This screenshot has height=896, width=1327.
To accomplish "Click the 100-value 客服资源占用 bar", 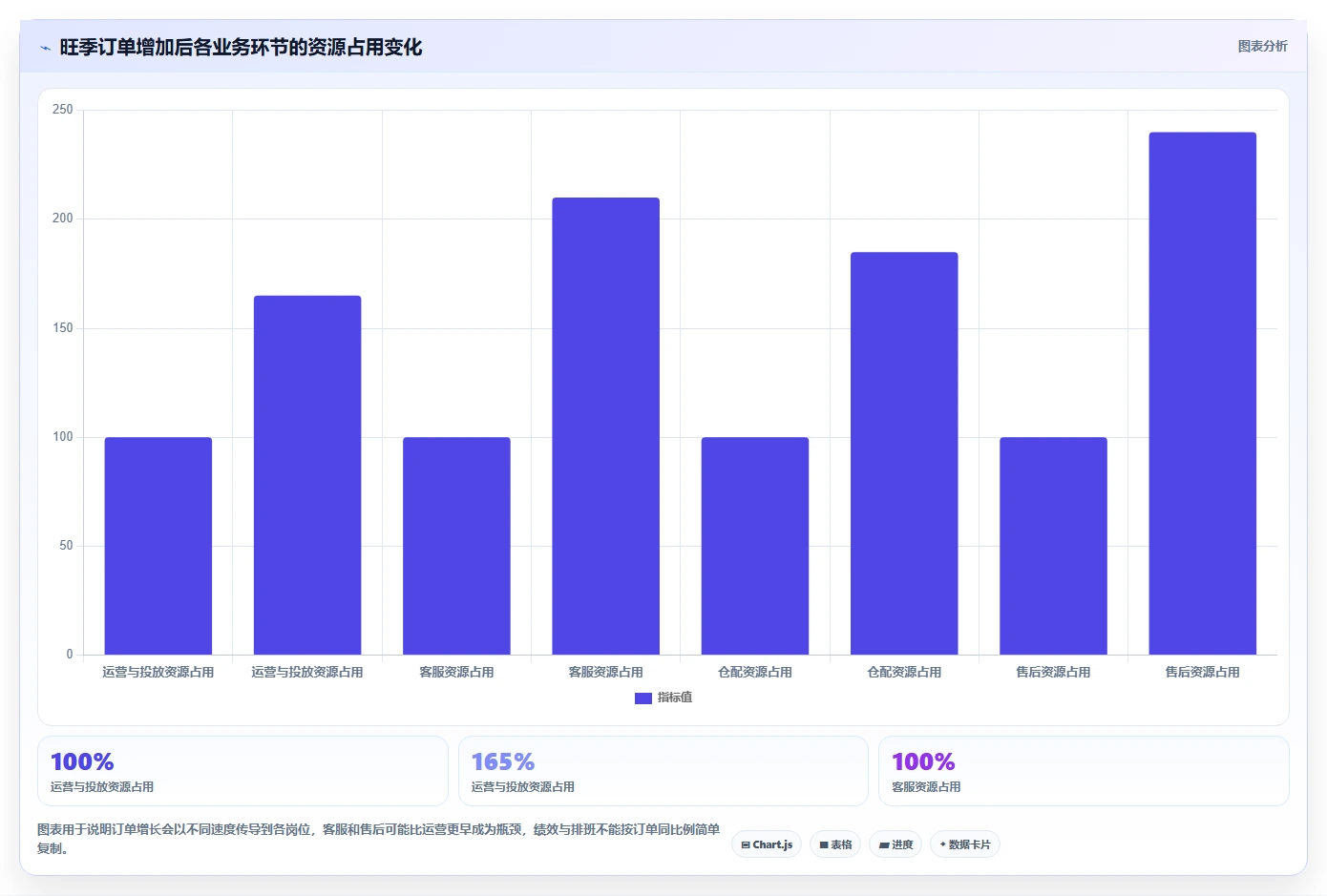I will tap(456, 546).
